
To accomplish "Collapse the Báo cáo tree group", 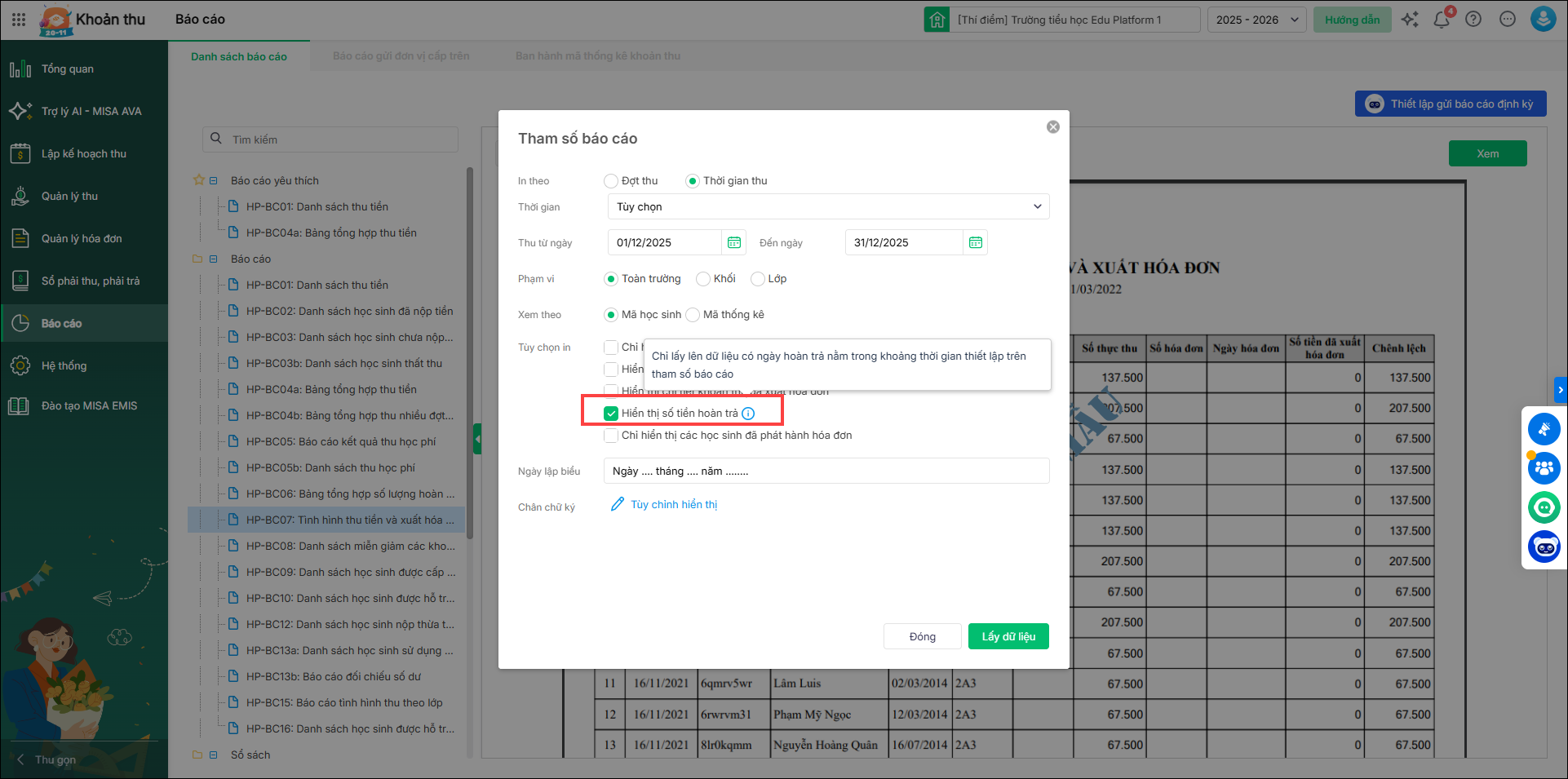I will click(214, 259).
